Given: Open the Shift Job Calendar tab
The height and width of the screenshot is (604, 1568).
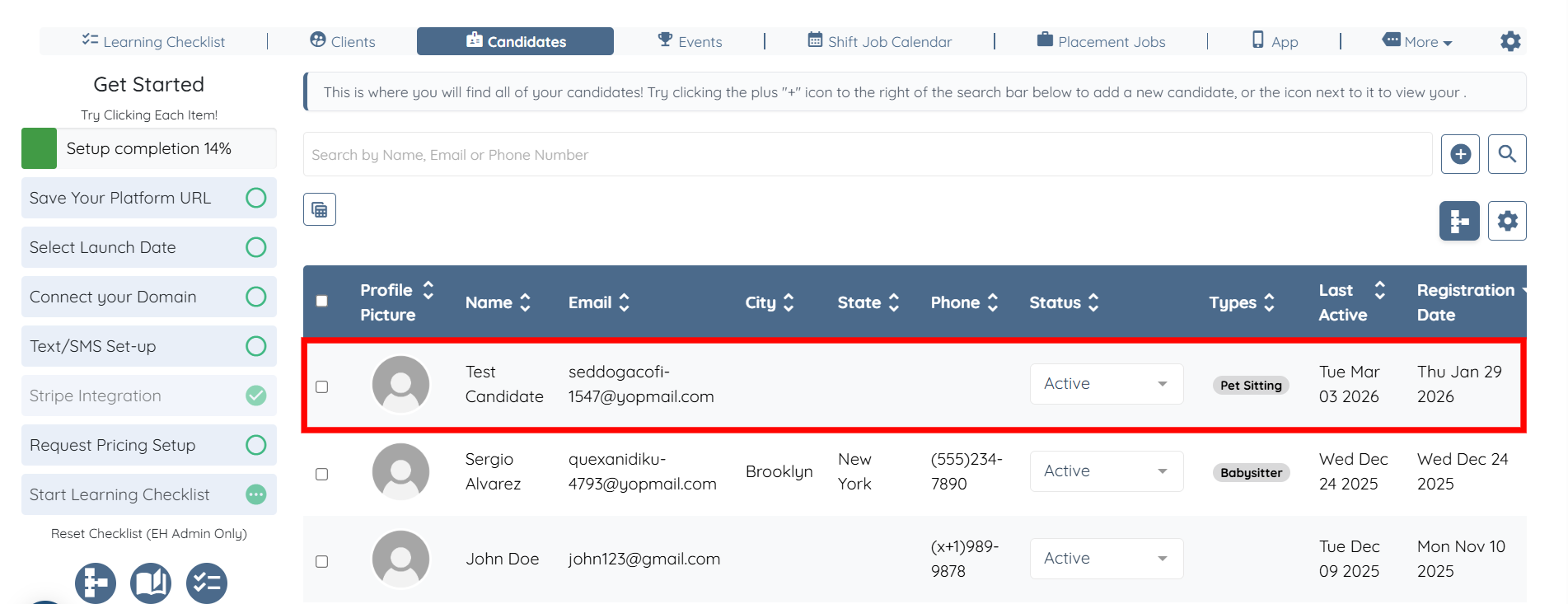Looking at the screenshot, I should click(879, 41).
